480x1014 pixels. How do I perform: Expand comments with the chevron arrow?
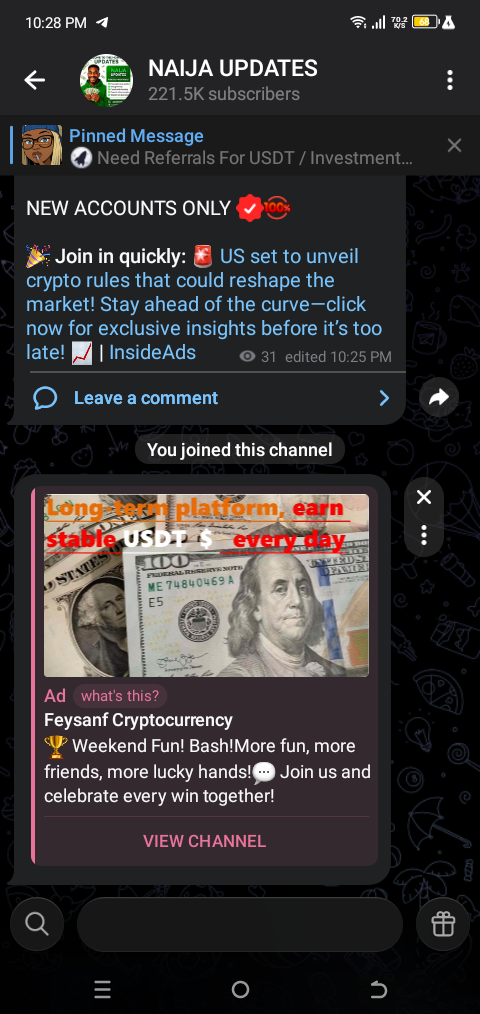(384, 398)
